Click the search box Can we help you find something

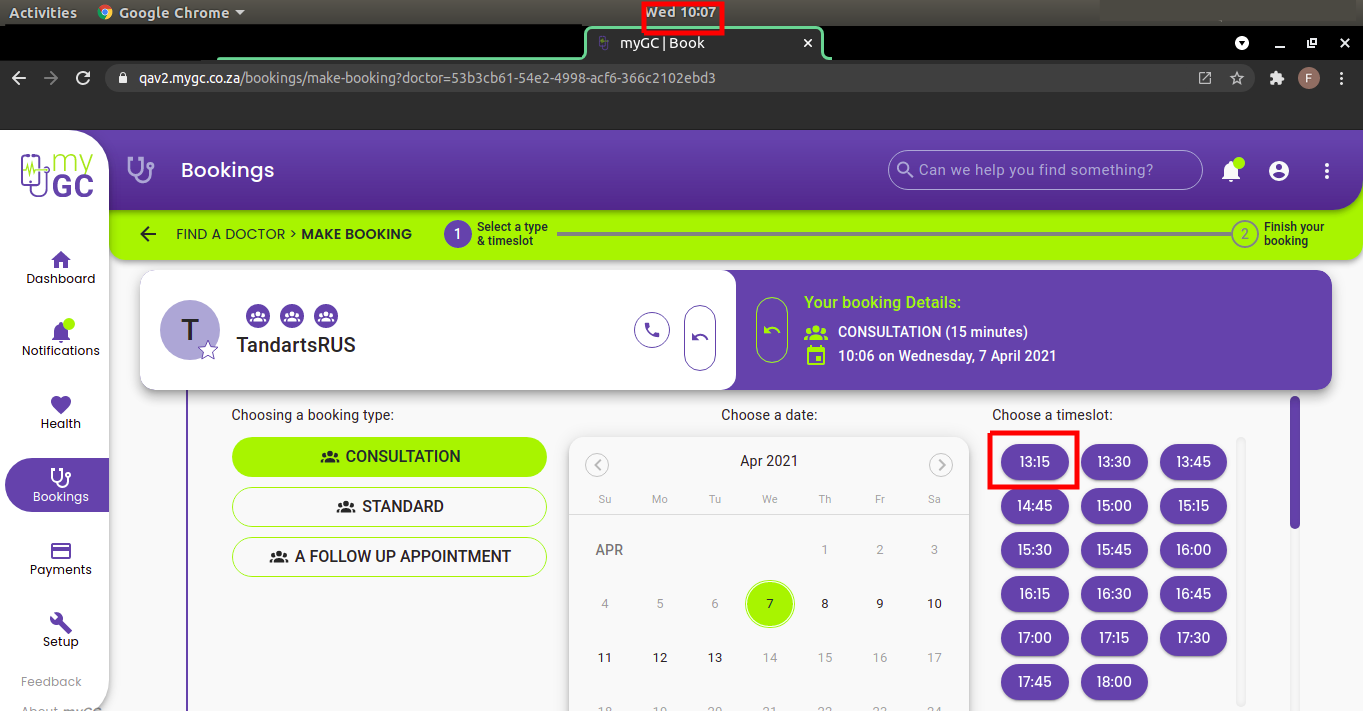click(x=1045, y=170)
